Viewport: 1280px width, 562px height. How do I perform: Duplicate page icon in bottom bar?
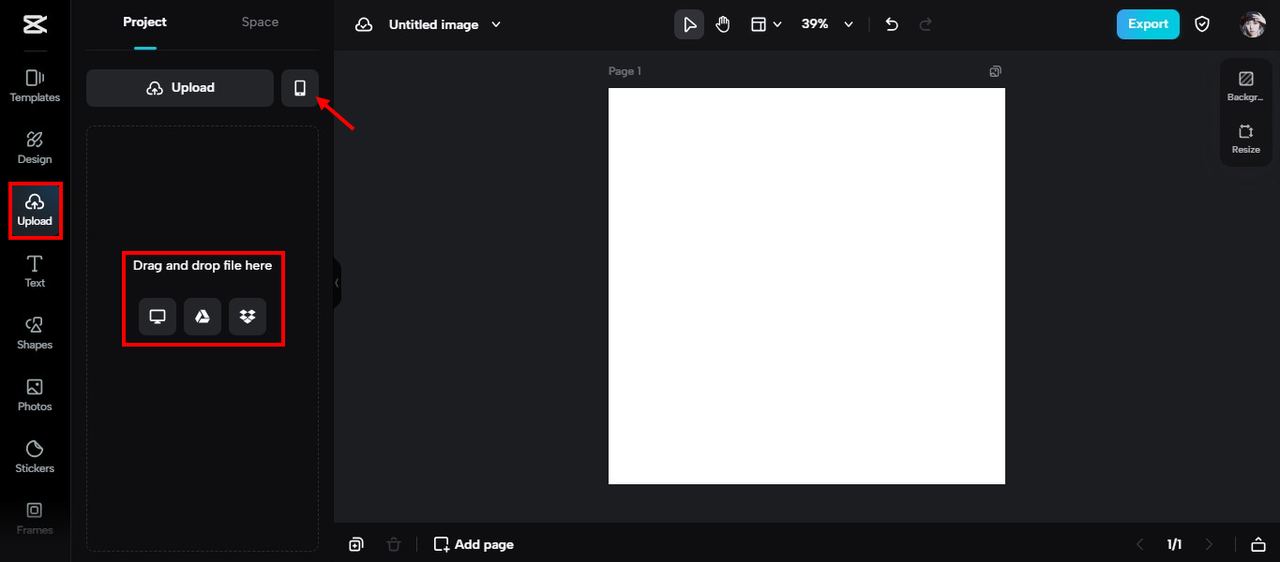356,544
